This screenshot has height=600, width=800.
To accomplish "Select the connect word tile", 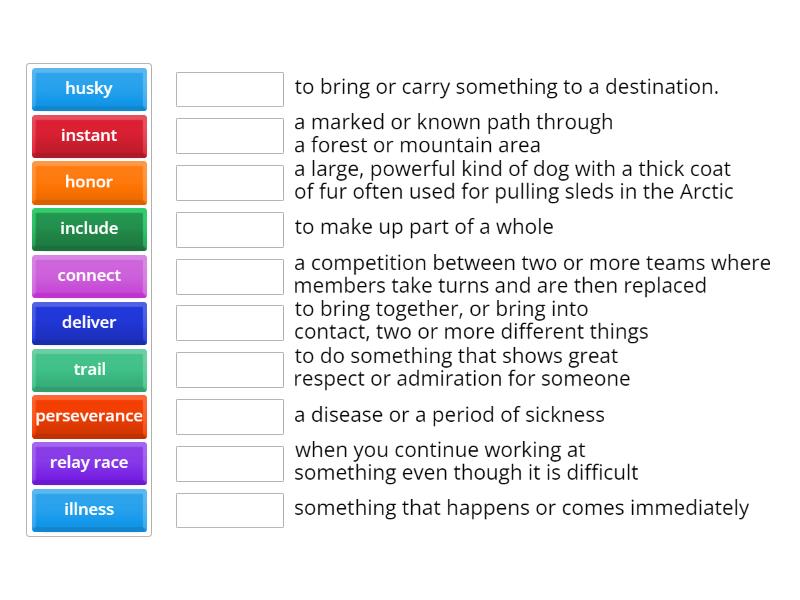I will [89, 276].
